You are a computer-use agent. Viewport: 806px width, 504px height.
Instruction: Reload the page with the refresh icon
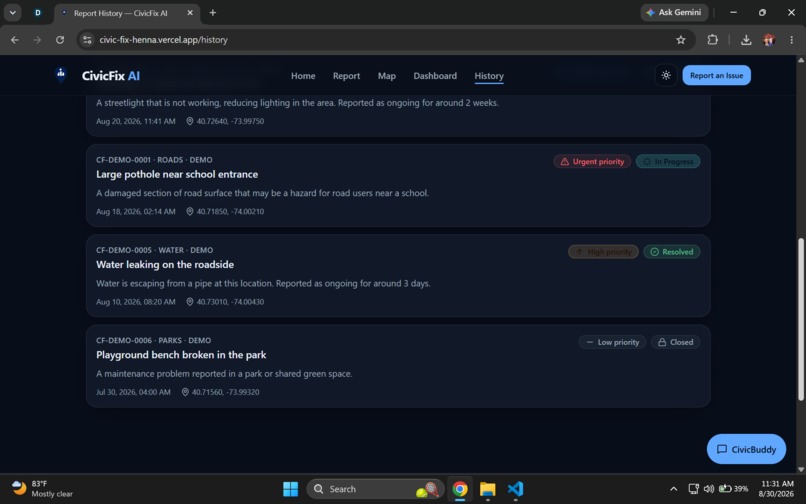60,40
